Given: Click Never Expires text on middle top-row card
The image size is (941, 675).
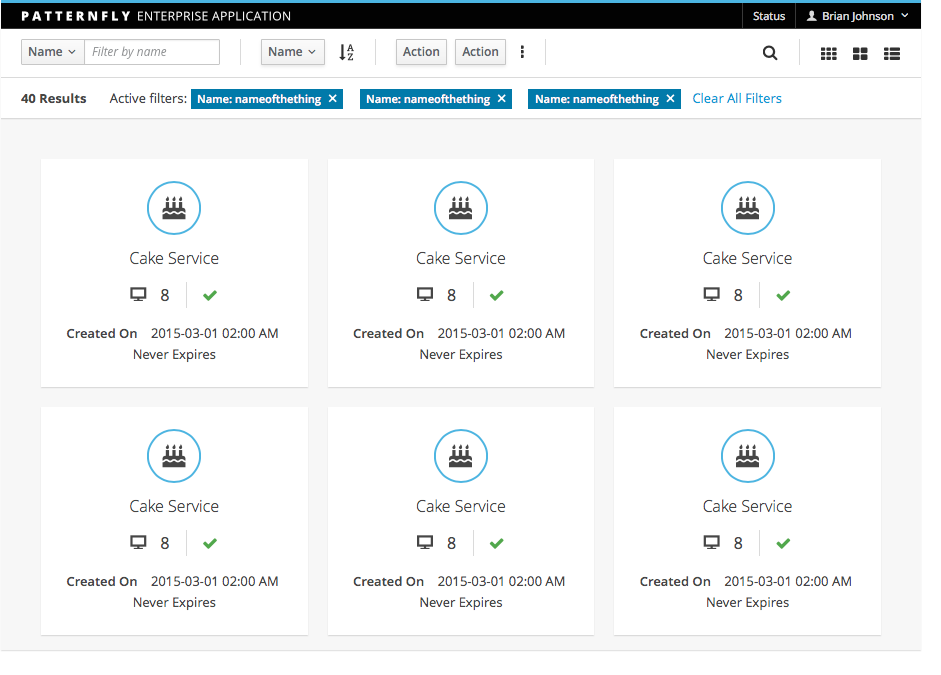Looking at the screenshot, I should coord(461,355).
